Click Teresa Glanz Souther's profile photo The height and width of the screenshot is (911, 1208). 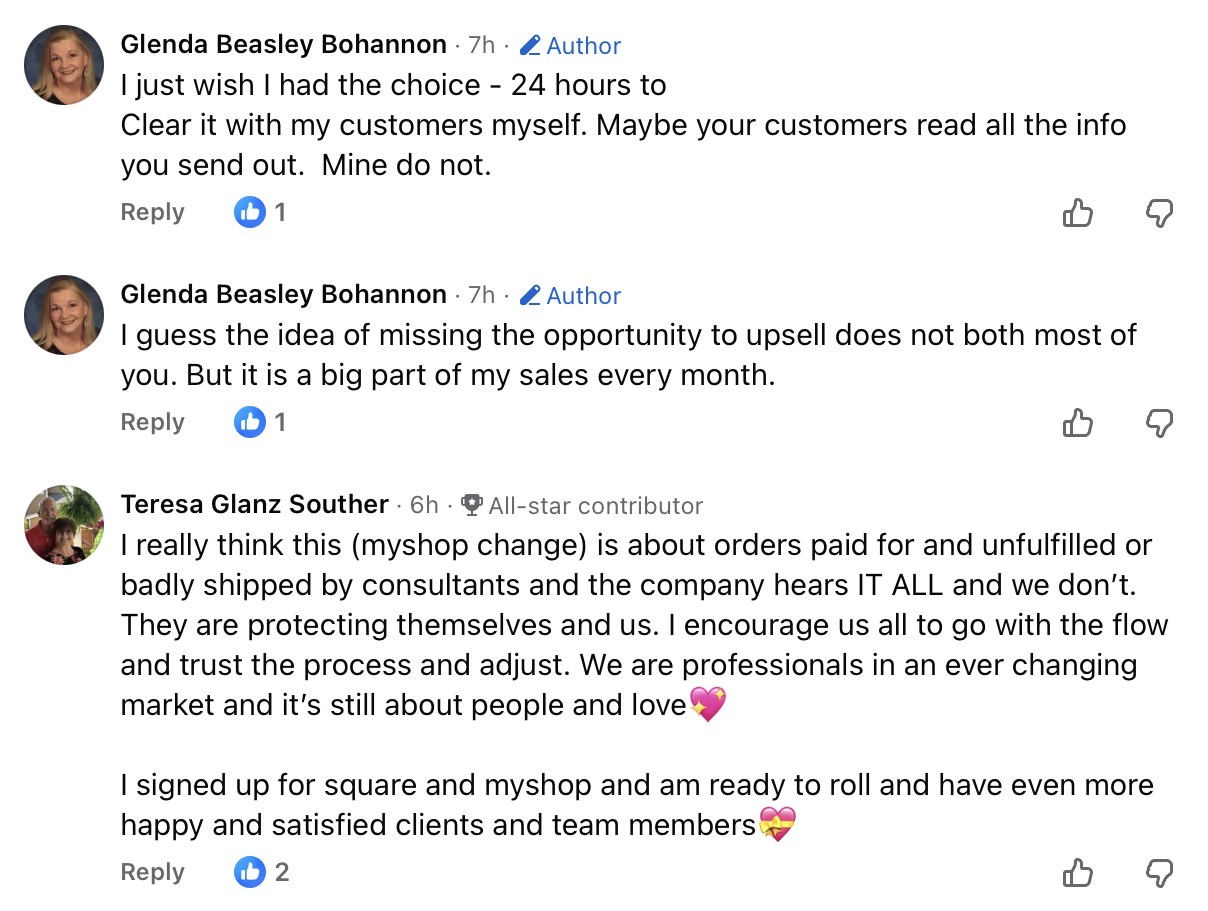(x=64, y=525)
